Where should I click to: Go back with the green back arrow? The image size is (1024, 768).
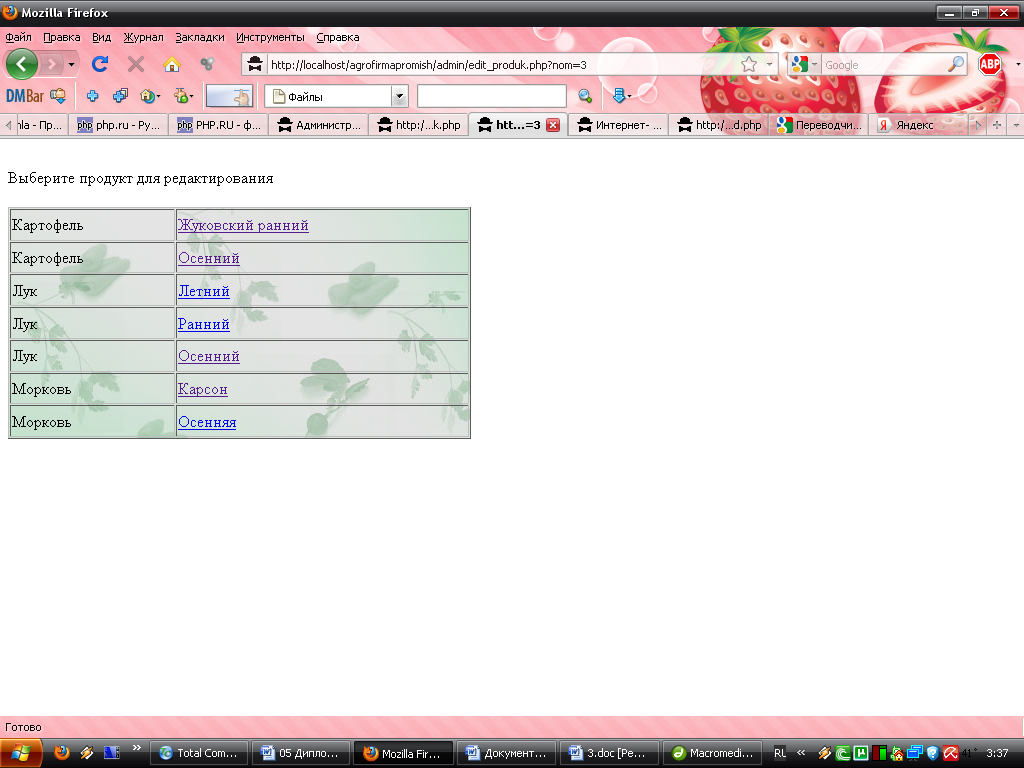click(x=22, y=64)
